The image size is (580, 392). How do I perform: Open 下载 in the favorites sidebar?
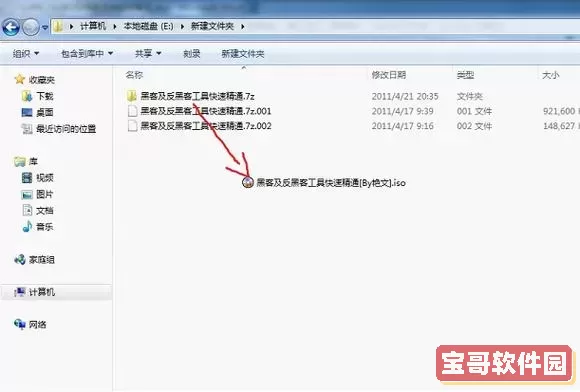pos(45,96)
